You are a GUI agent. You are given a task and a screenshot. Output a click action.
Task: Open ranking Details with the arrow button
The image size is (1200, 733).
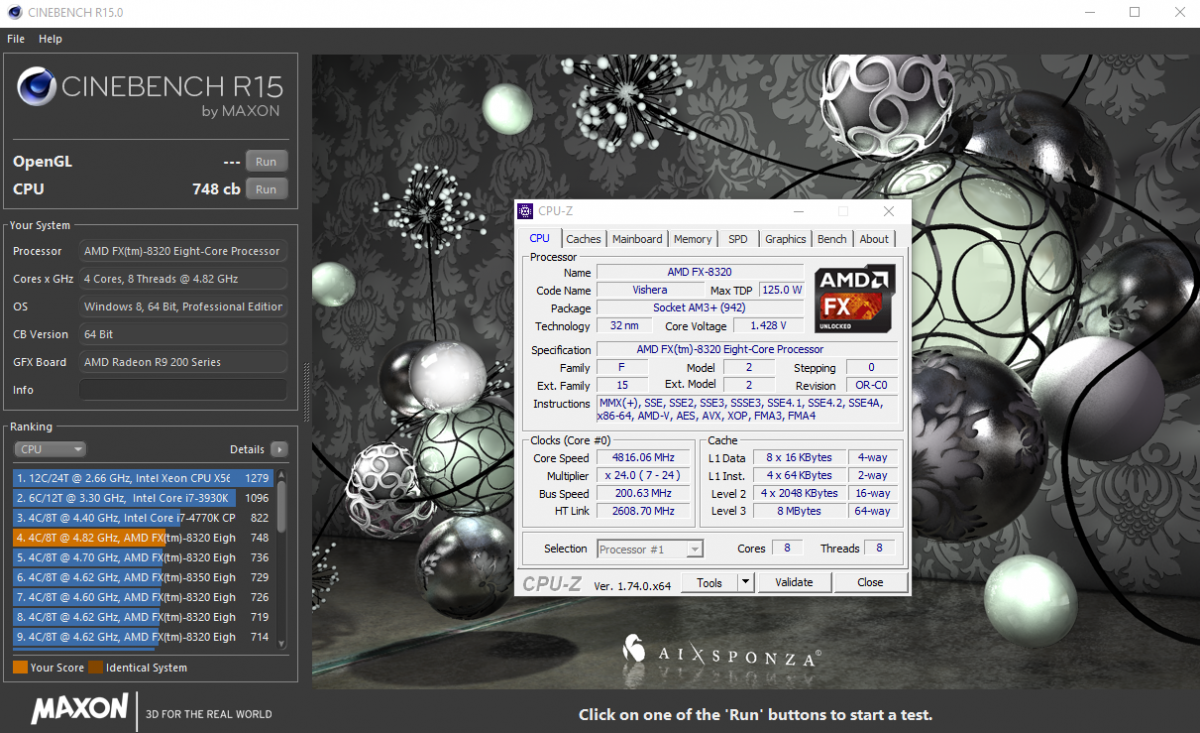click(x=279, y=450)
